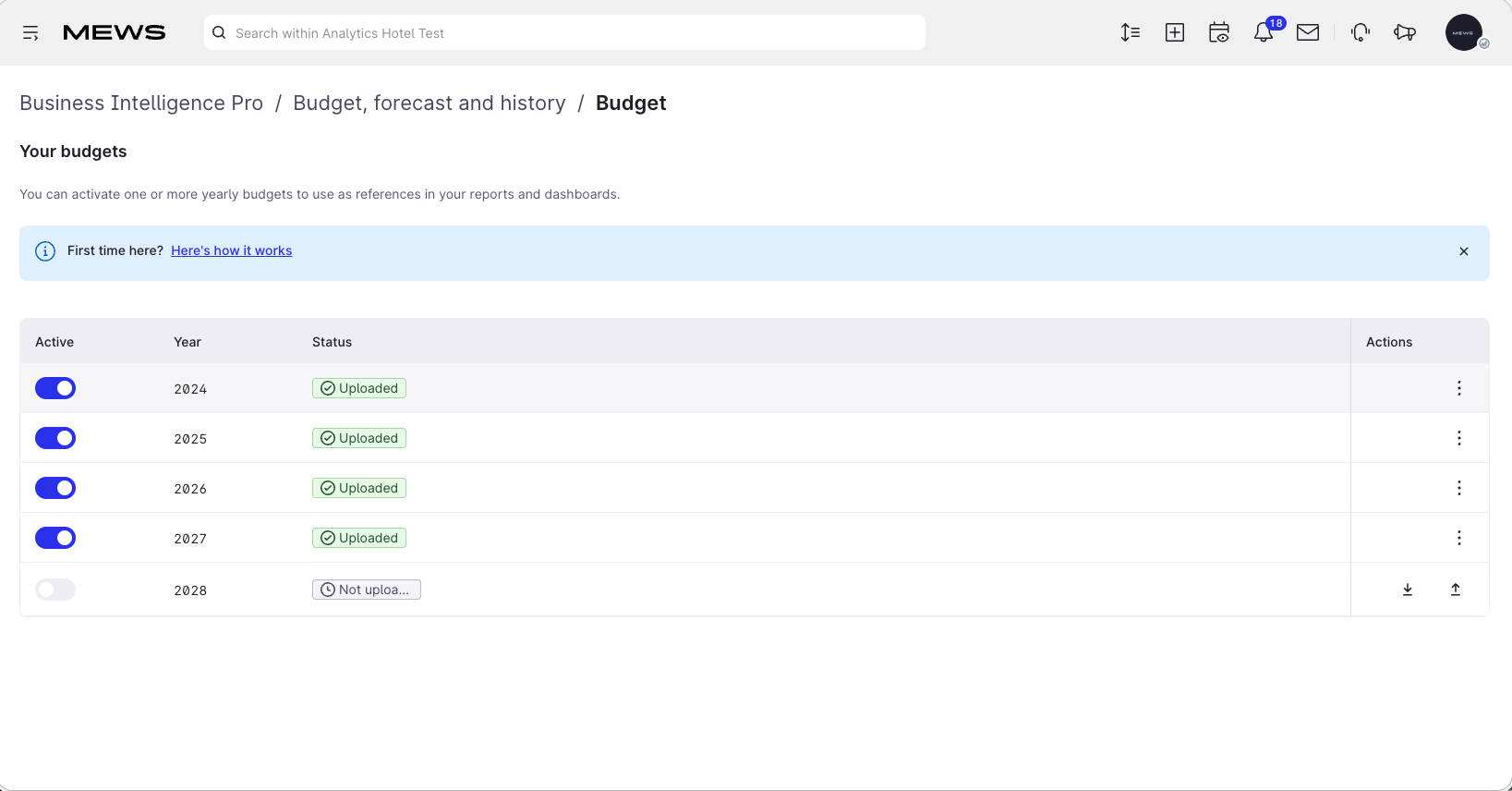The height and width of the screenshot is (791, 1512).
Task: Select the 2024 year cell
Action: point(190,389)
